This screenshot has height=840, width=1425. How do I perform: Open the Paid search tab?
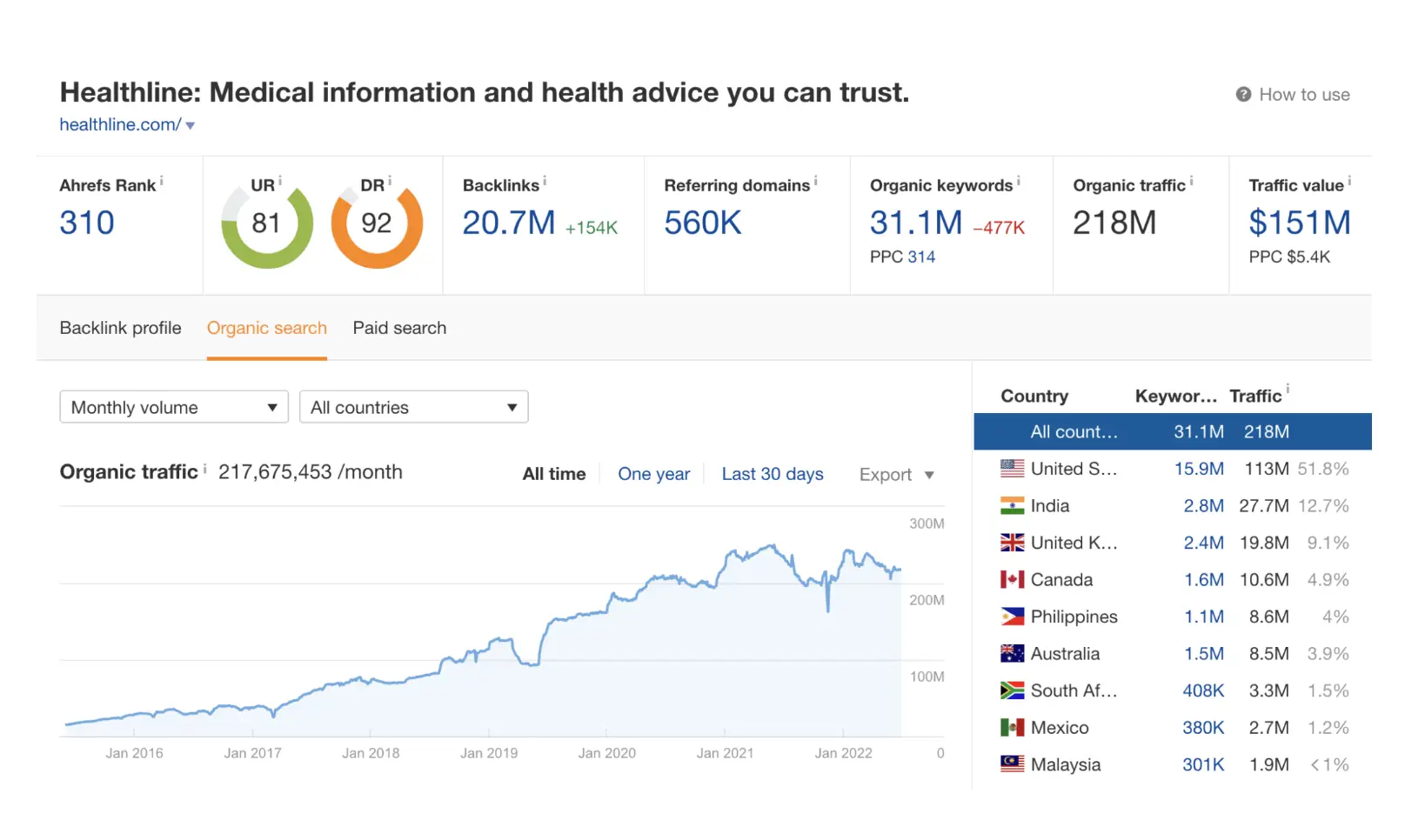click(399, 328)
